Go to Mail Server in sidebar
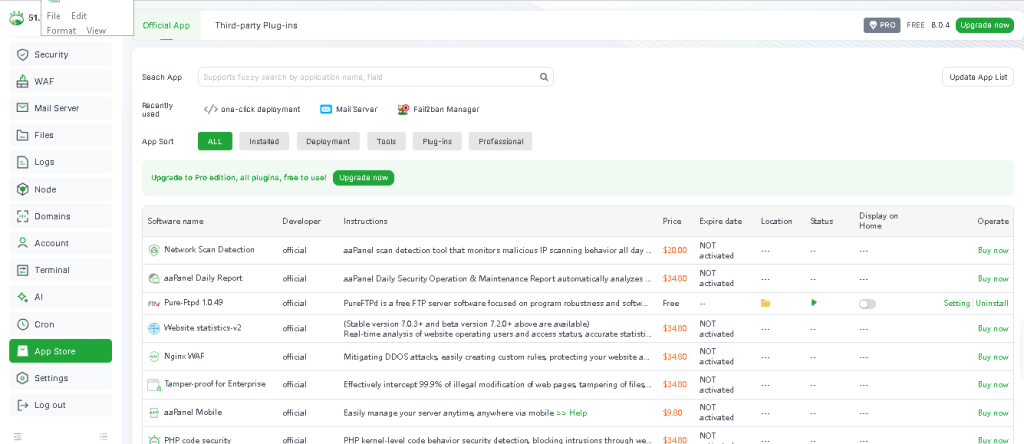This screenshot has width=1024, height=444. (60, 108)
